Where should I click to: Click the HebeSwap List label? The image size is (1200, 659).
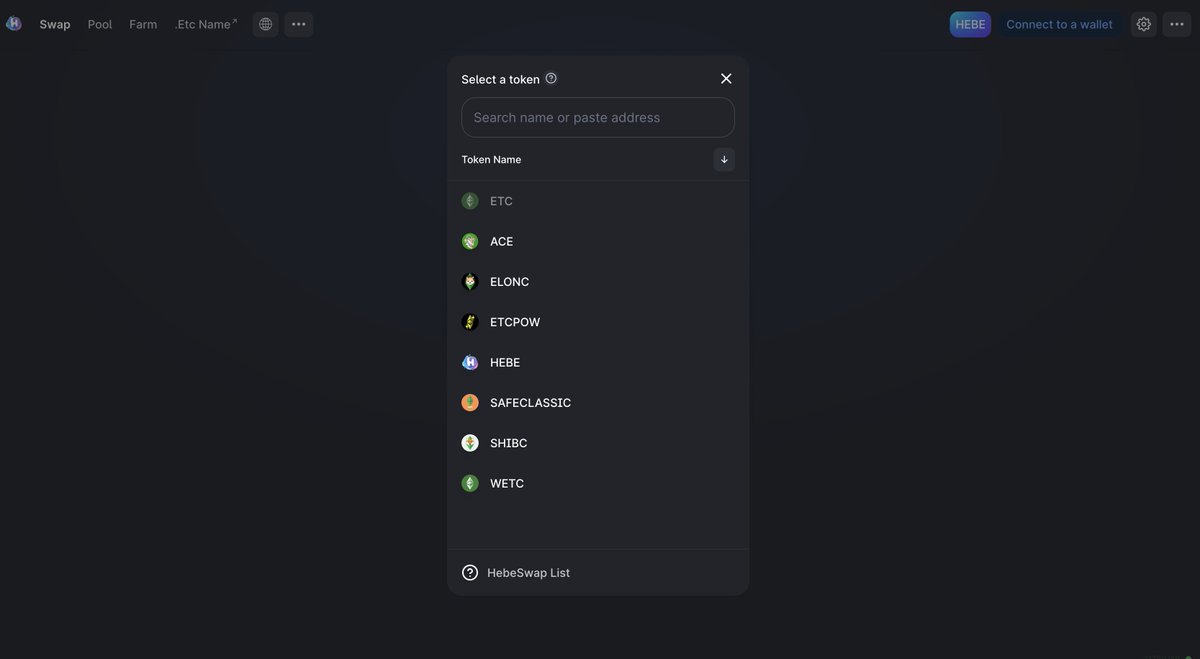tap(528, 573)
